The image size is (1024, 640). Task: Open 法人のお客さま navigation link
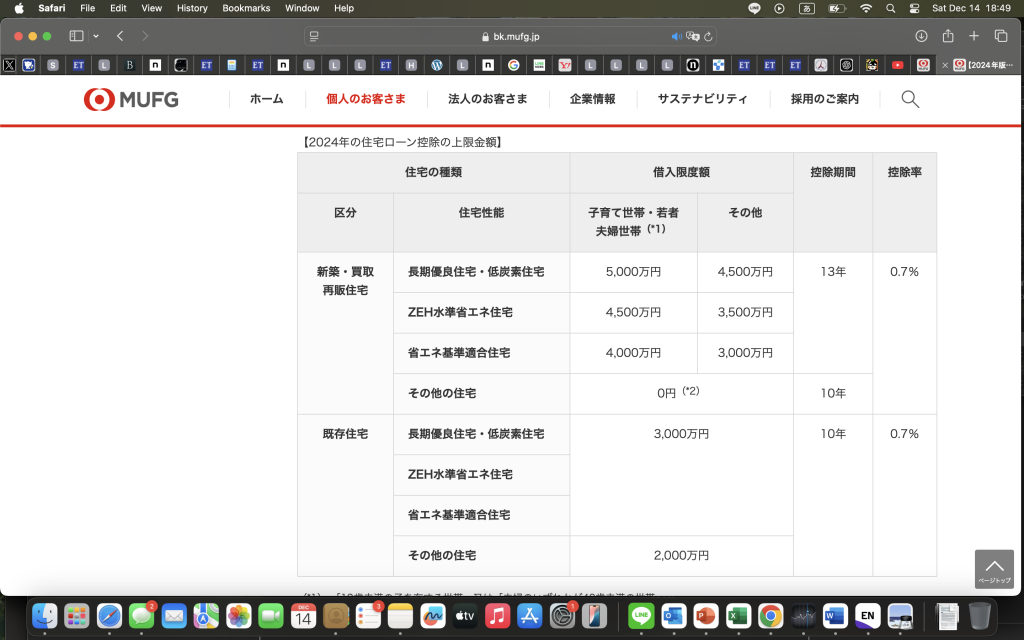coord(487,99)
